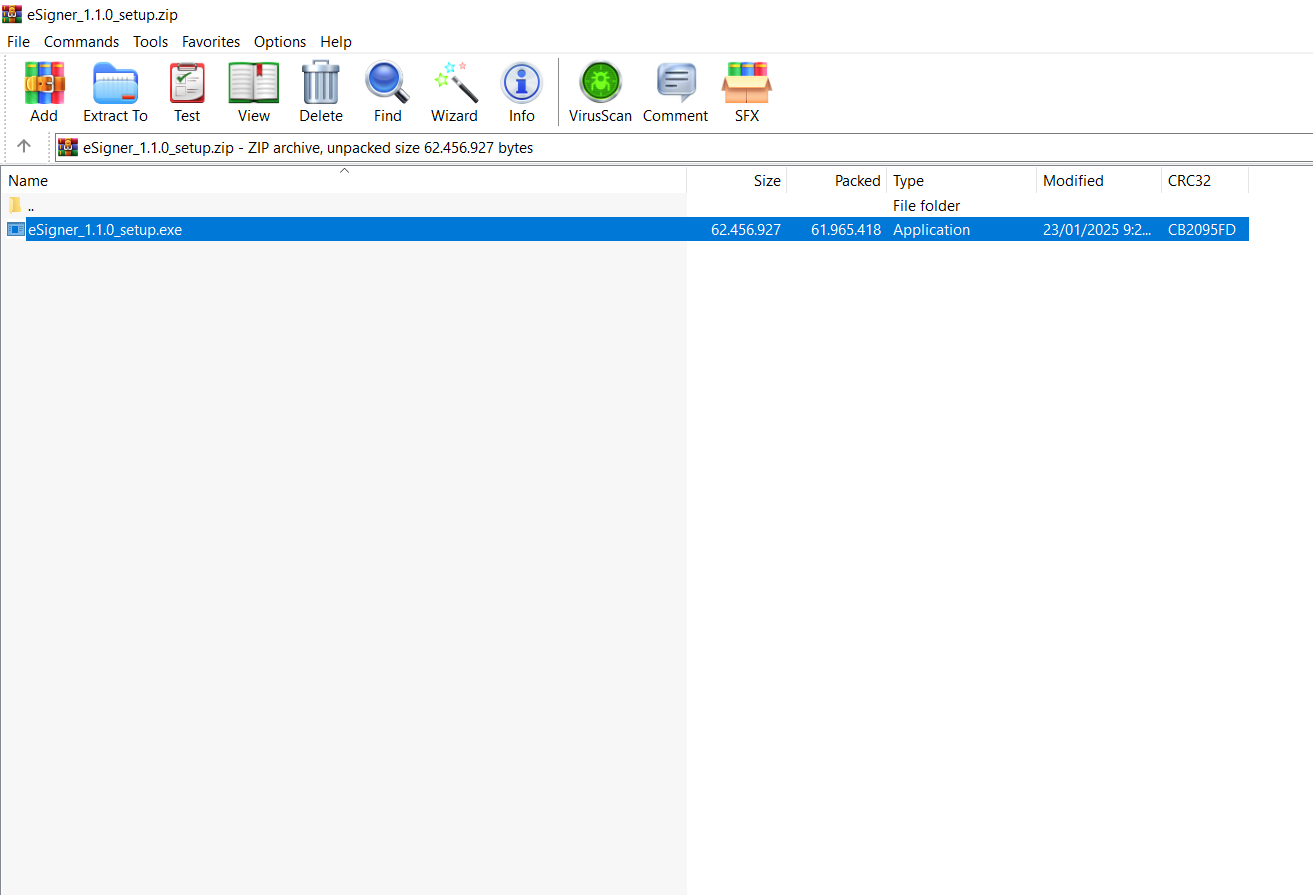The height and width of the screenshot is (895, 1313).
Task: Sort by the Size column header
Action: (767, 181)
